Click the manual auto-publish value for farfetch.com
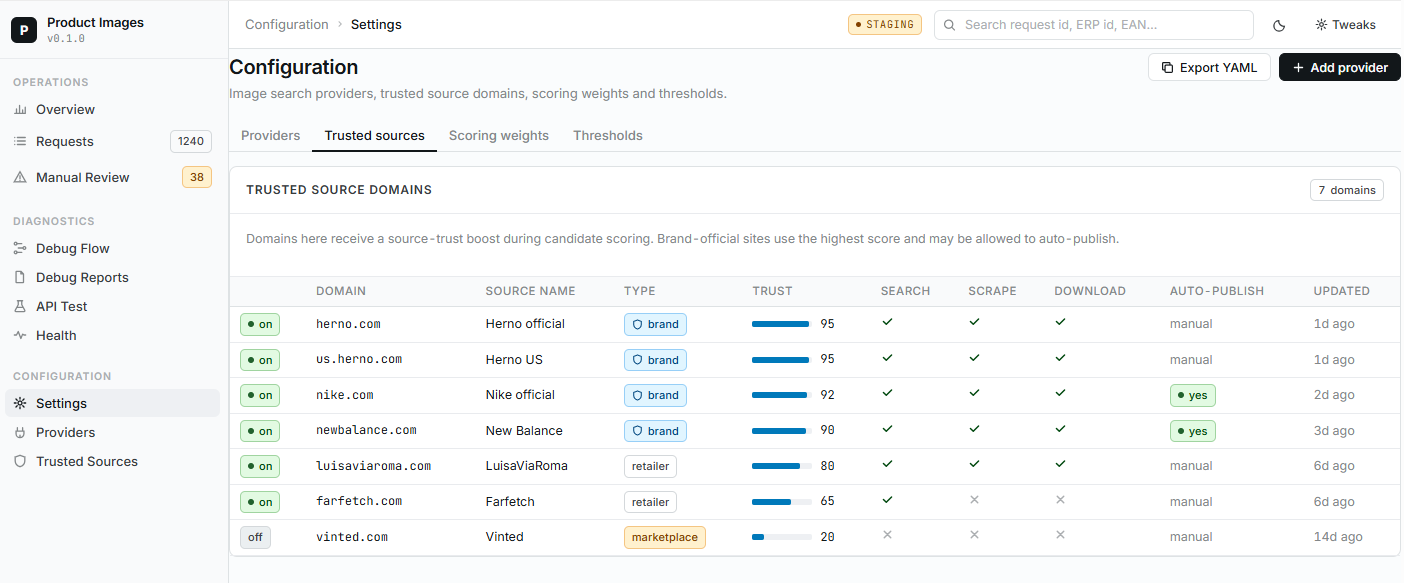The height and width of the screenshot is (583, 1404). pyautogui.click(x=1191, y=502)
